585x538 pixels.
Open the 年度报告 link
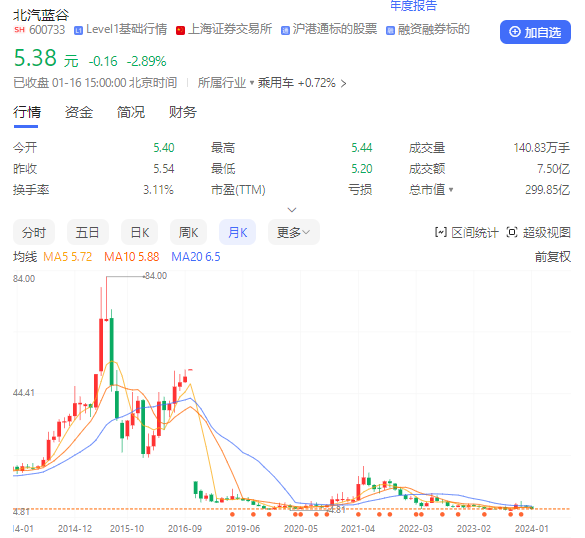(413, 5)
